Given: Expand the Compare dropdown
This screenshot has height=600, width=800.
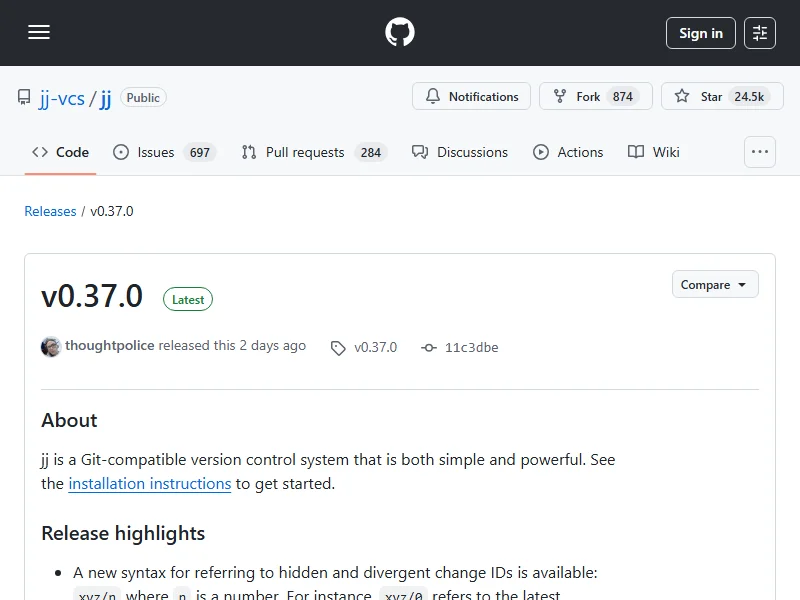Looking at the screenshot, I should (x=714, y=285).
